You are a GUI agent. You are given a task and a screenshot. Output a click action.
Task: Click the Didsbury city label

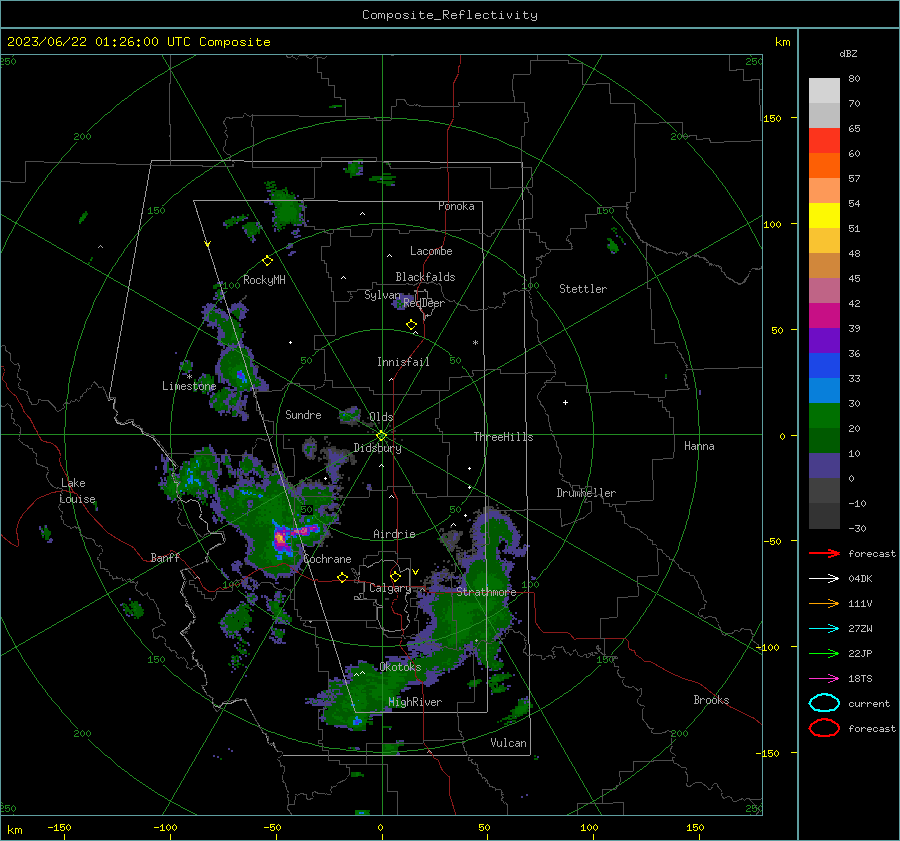click(x=377, y=448)
